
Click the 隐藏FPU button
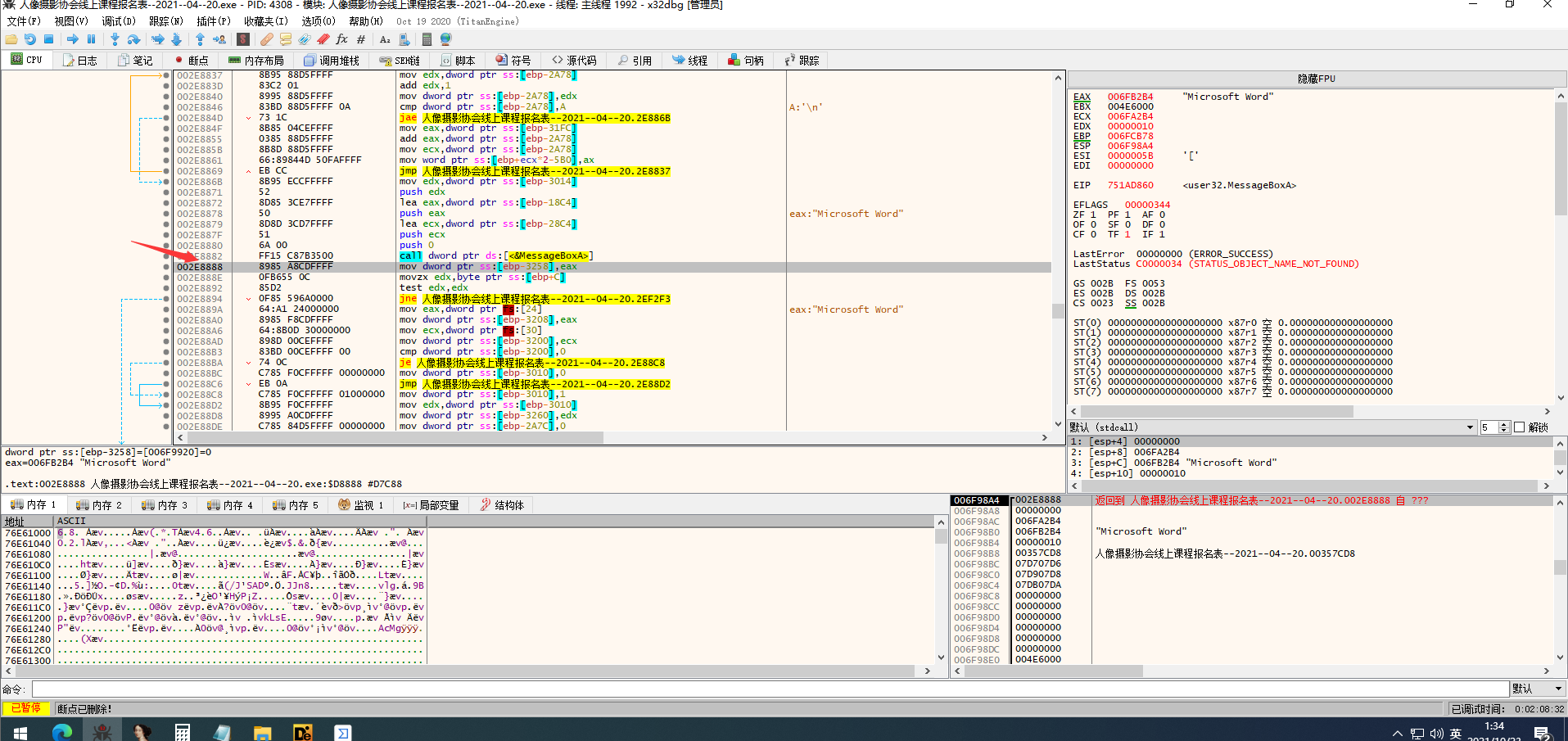click(x=1316, y=79)
